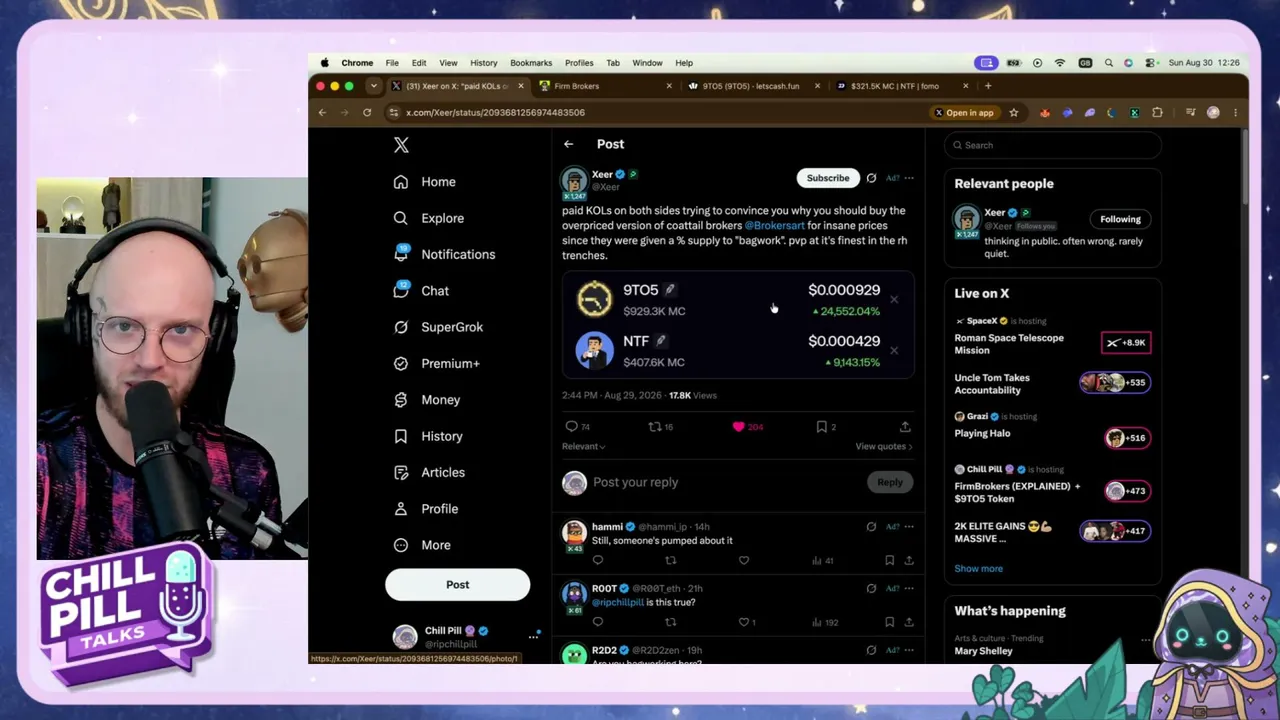Click the X logo in the sidebar
The height and width of the screenshot is (720, 1280).
(x=401, y=145)
